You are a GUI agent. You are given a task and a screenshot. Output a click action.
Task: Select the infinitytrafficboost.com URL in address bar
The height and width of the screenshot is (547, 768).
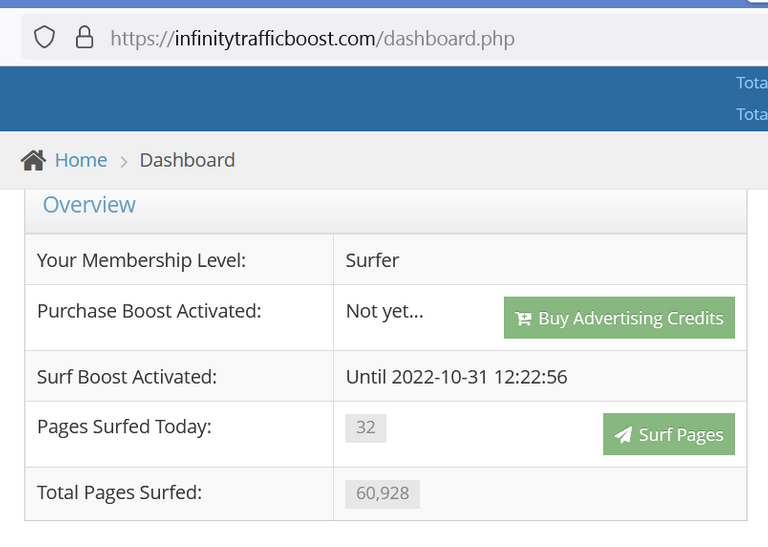312,38
